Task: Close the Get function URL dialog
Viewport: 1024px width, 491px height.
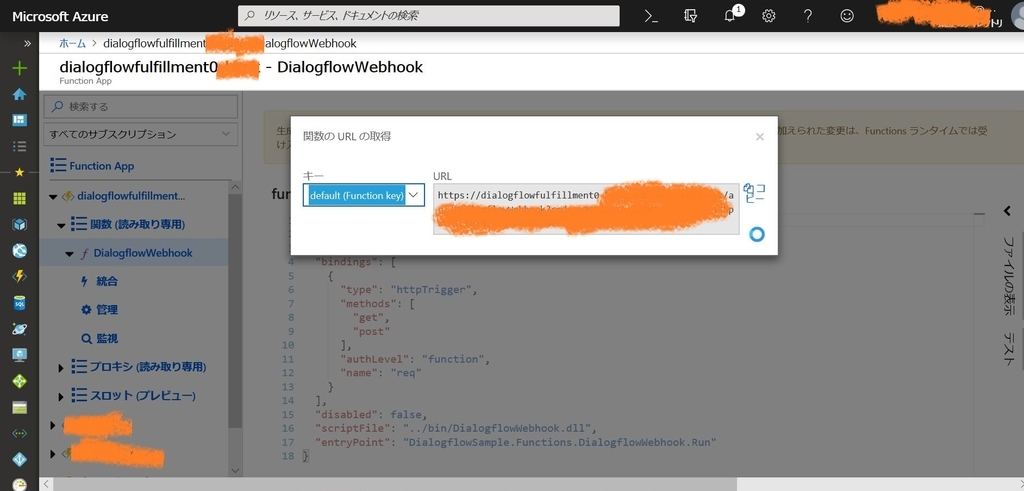Action: point(760,136)
